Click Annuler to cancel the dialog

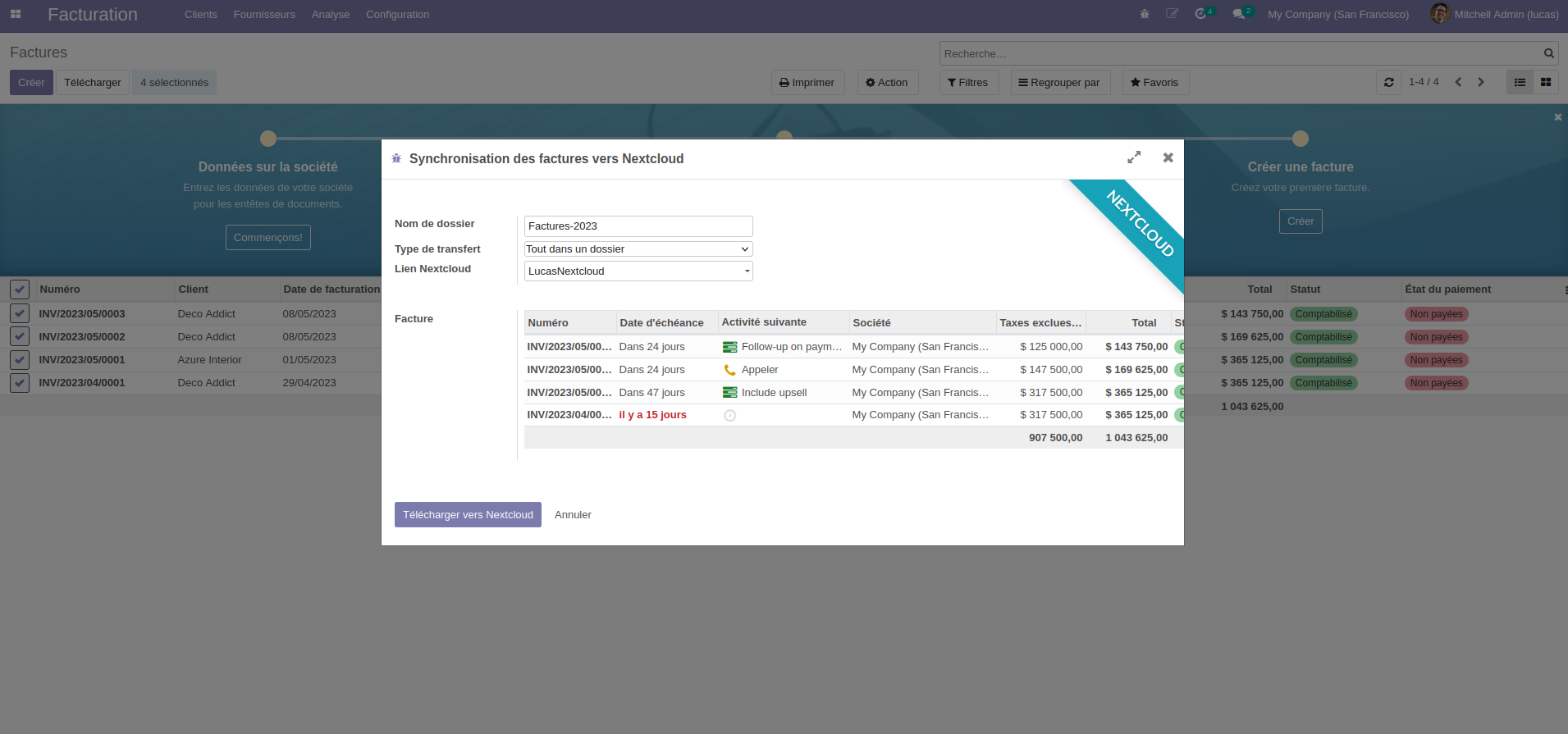pyautogui.click(x=573, y=514)
